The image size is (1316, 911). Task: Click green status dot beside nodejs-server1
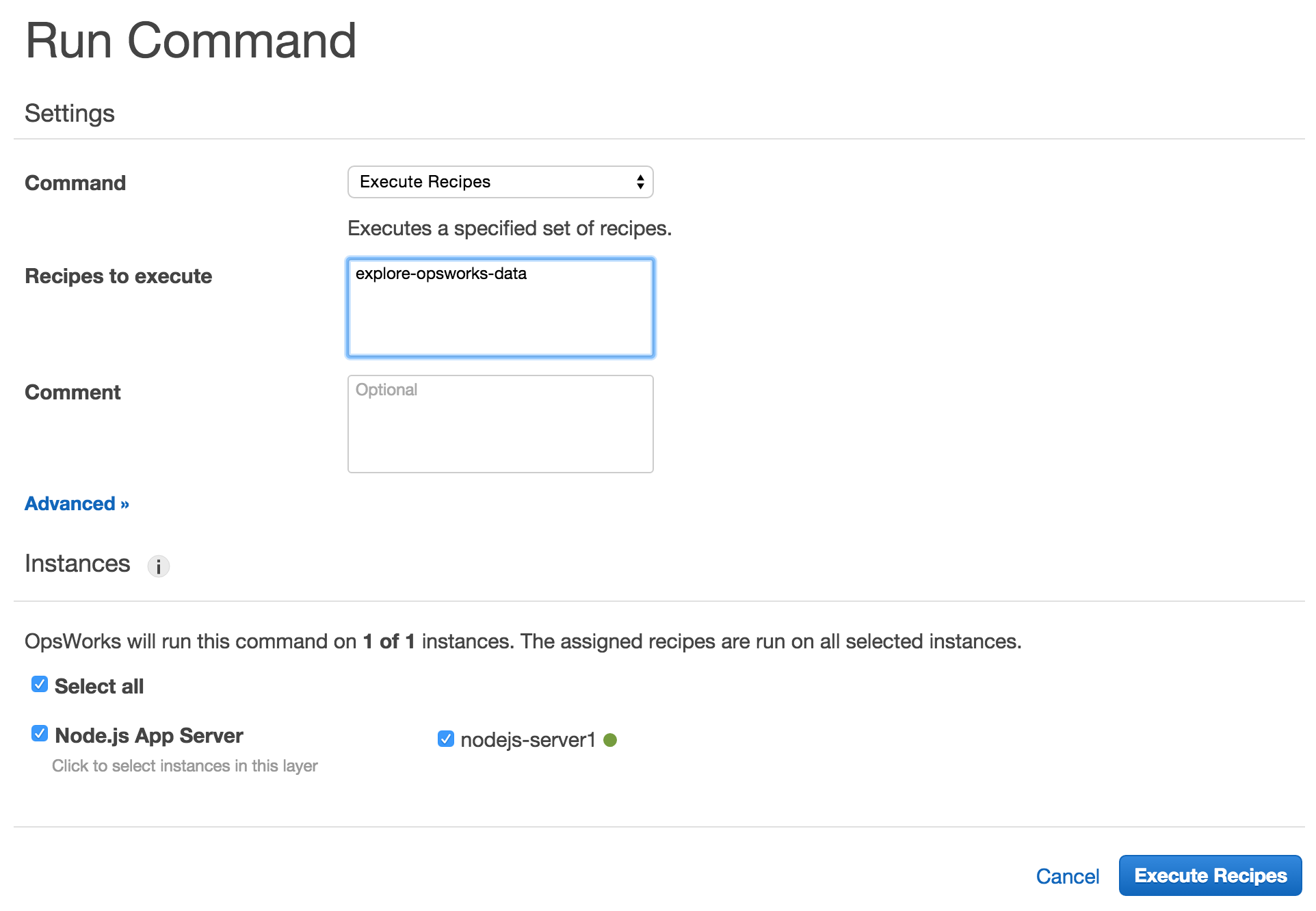coord(610,740)
